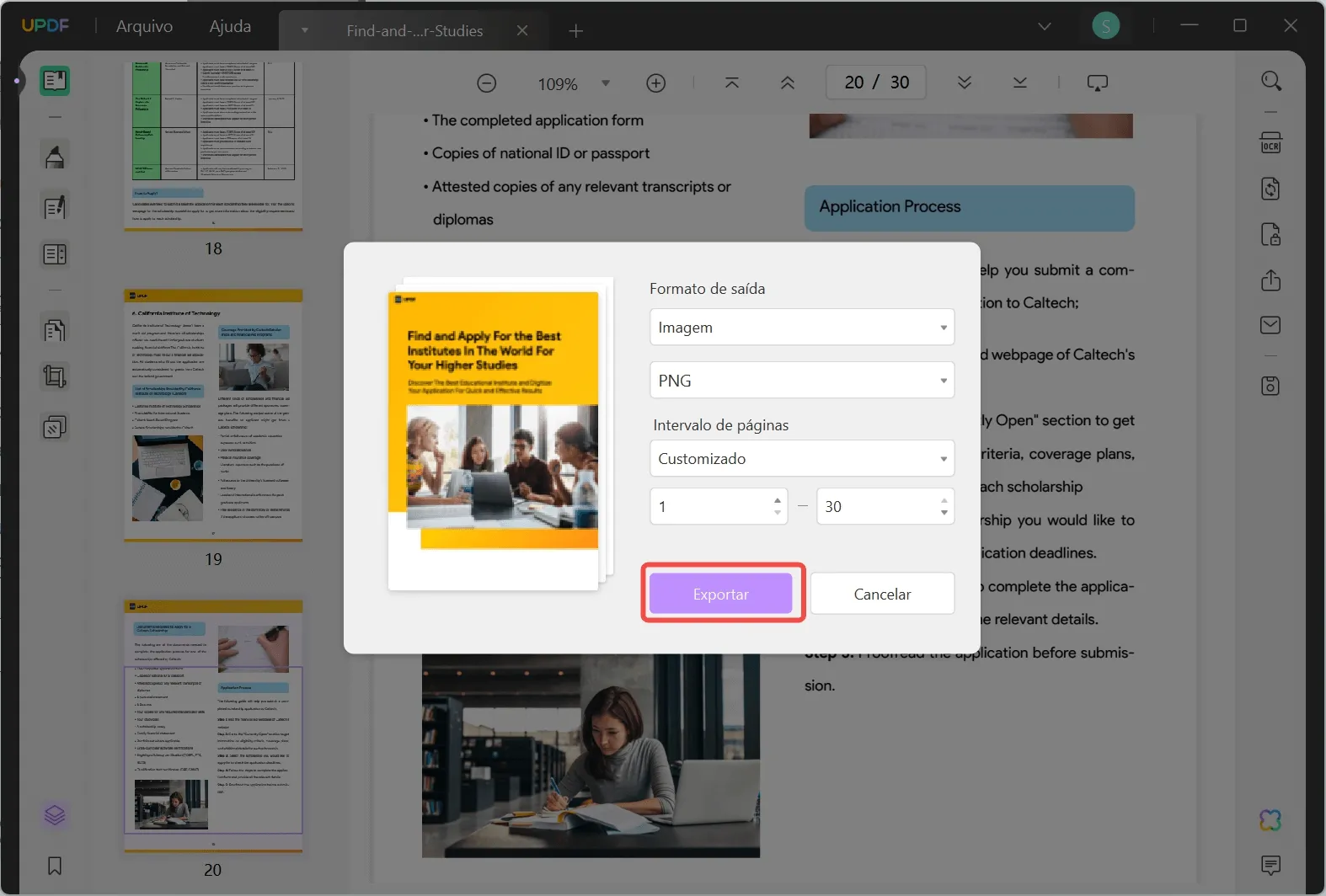Screen dimensions: 1326x896
Task: Click the 109% zoom value
Action: point(558,84)
